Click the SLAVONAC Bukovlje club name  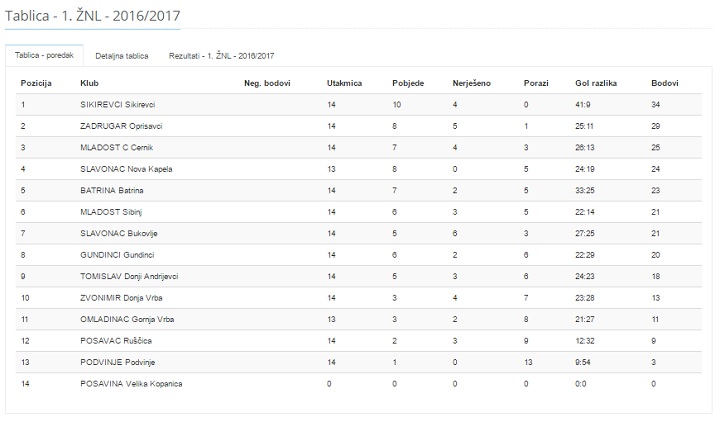click(119, 234)
